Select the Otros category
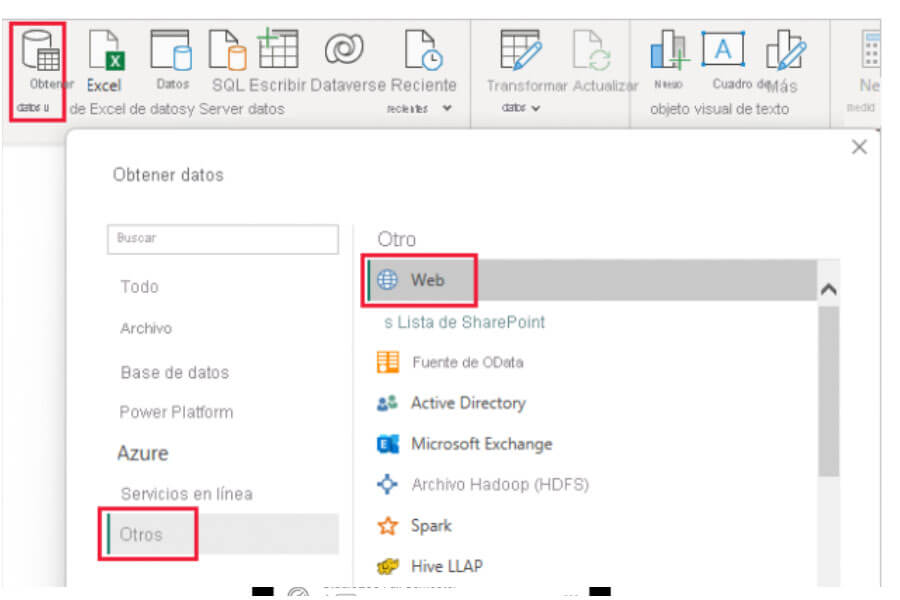This screenshot has width=900, height=600. [x=223, y=534]
